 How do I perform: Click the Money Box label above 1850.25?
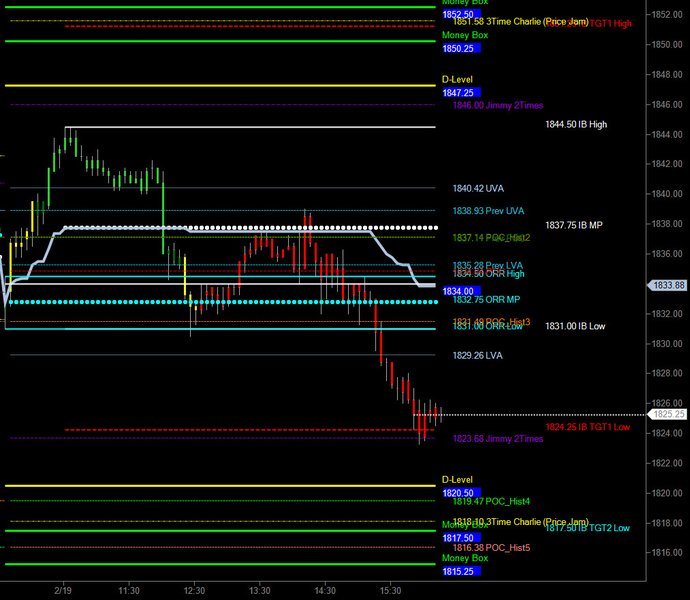465,35
